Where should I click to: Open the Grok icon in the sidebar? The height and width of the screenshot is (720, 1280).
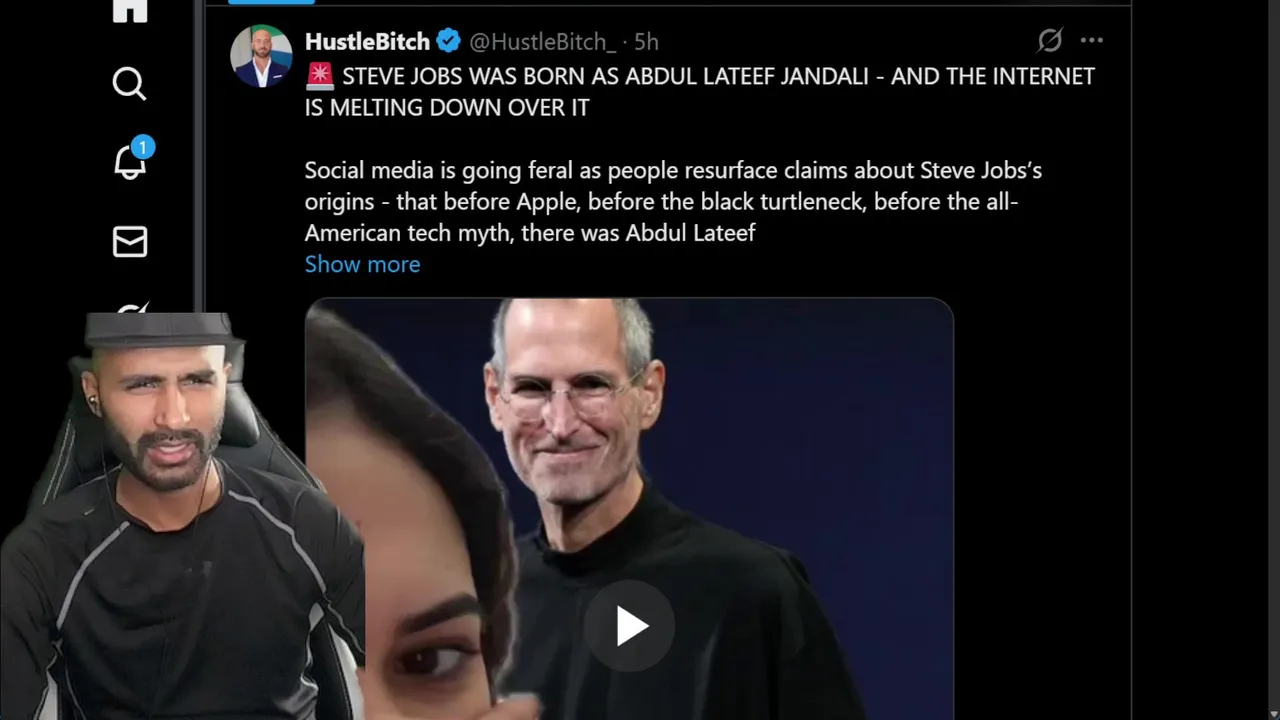[x=132, y=308]
